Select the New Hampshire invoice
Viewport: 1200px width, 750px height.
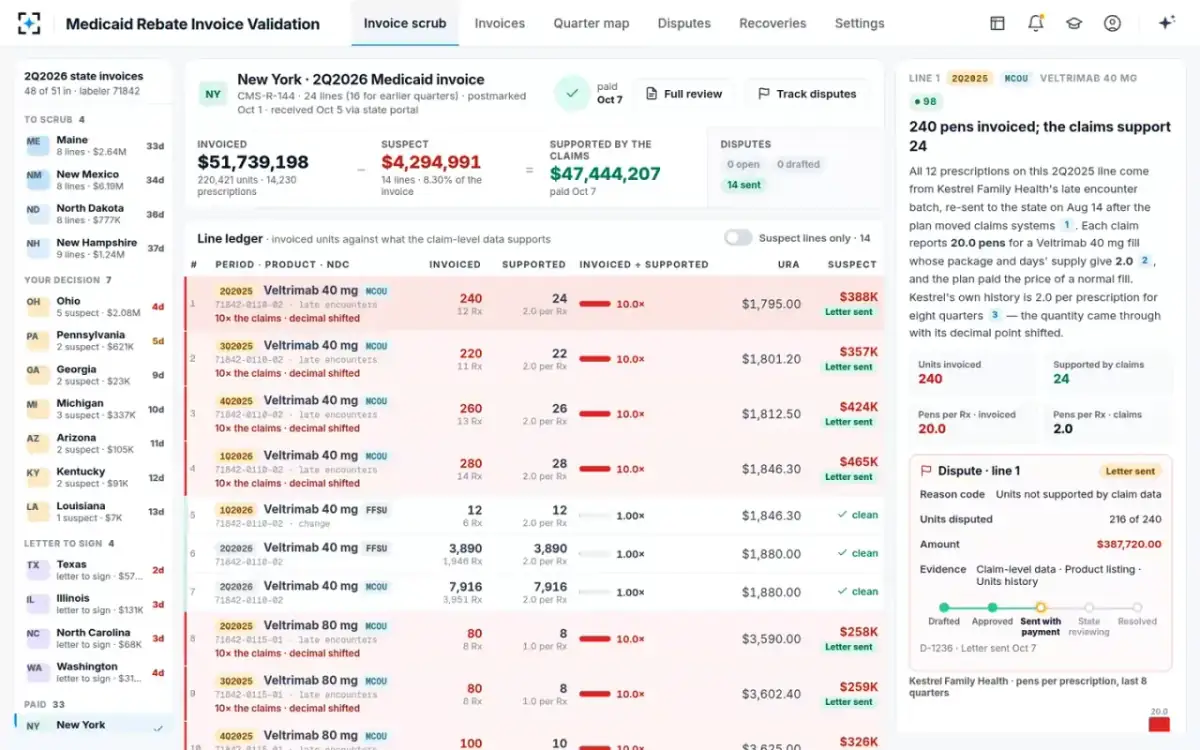[x=94, y=248]
